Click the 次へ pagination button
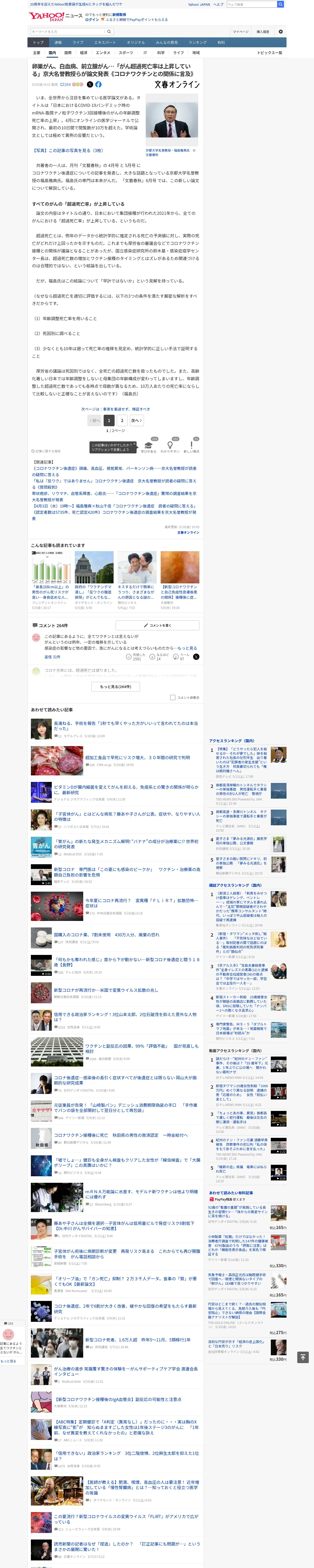Screen dimensions: 314x1568 pos(137,420)
